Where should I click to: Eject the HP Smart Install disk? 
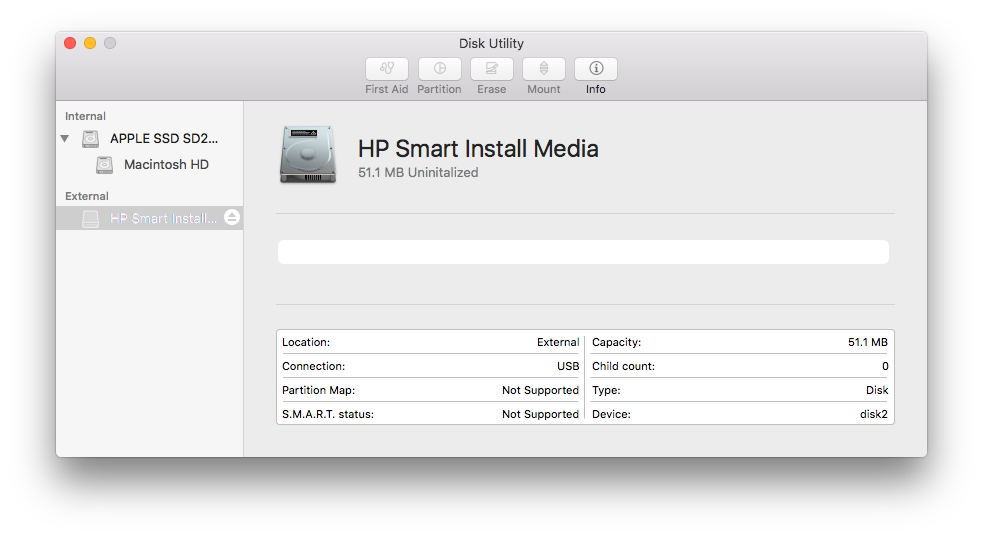coord(232,217)
